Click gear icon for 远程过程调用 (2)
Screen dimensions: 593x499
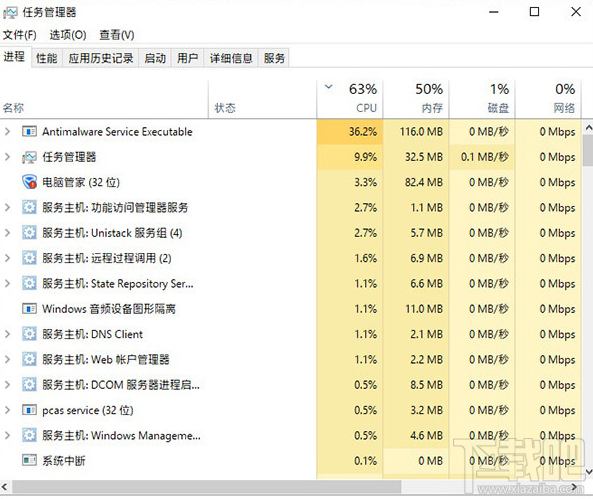tap(29, 258)
